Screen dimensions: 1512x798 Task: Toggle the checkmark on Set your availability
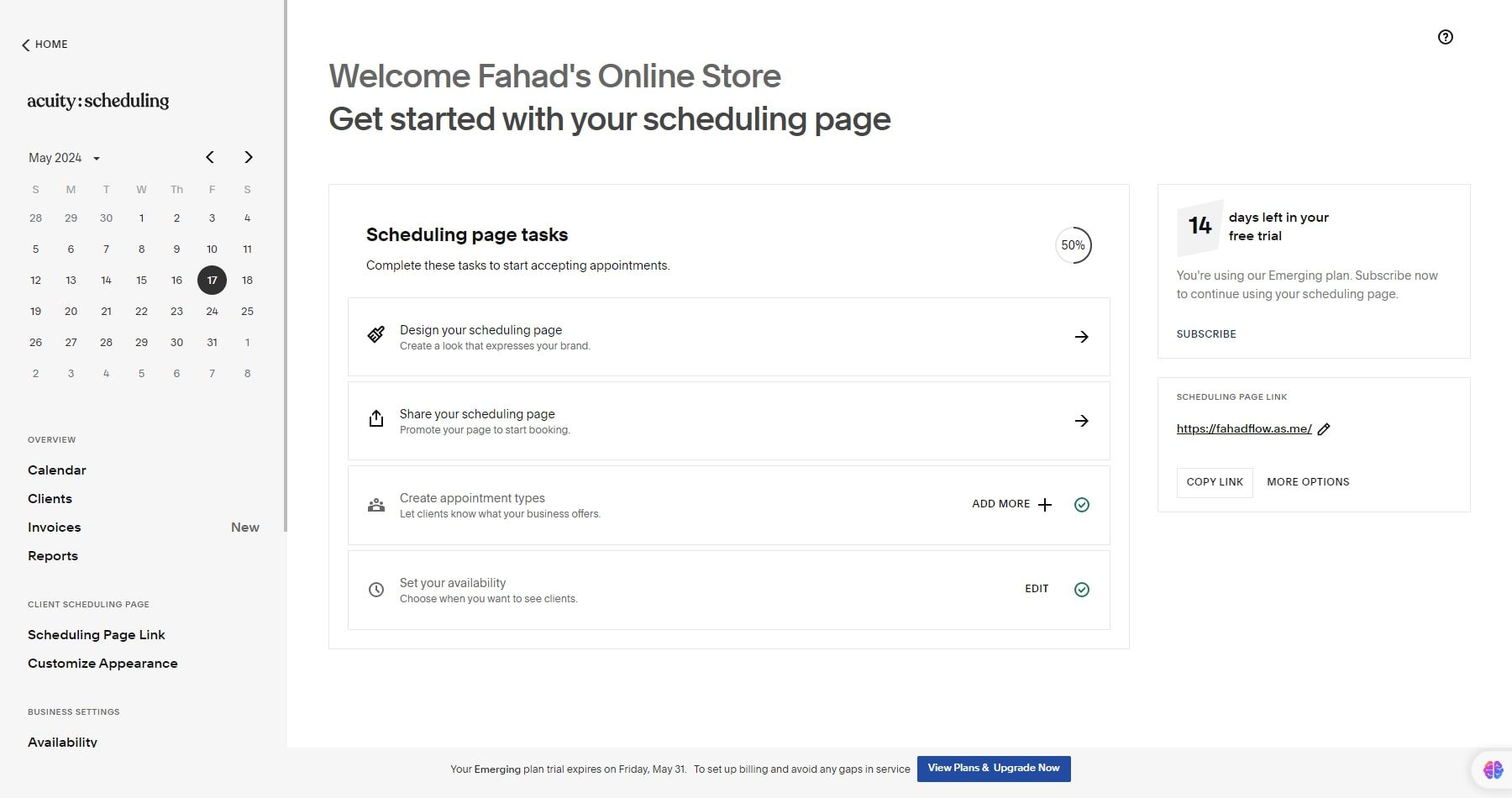[1082, 590]
